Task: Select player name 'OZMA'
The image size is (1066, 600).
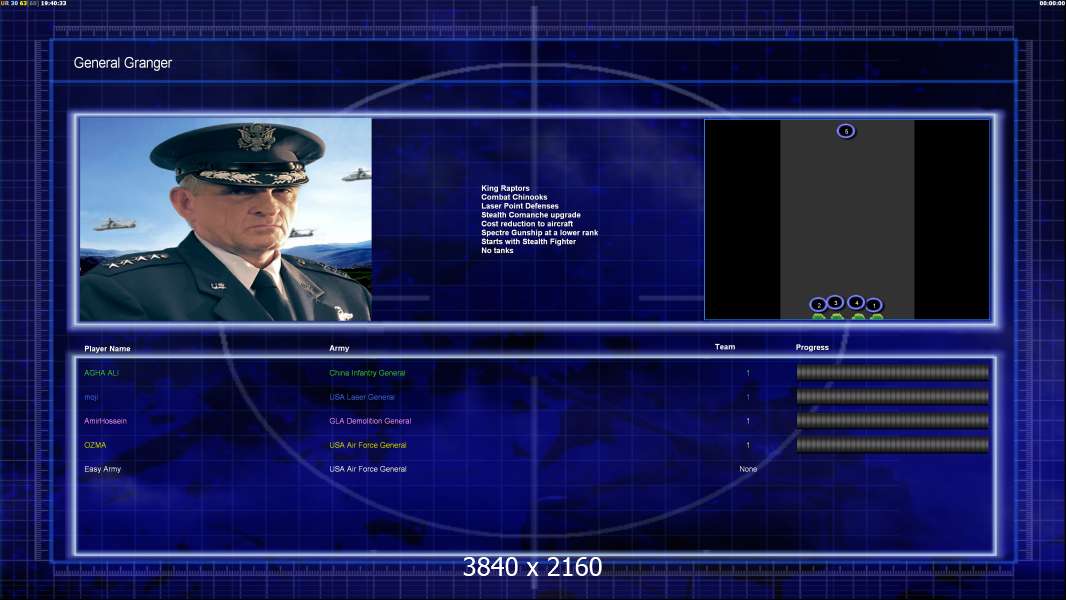Action: 95,445
